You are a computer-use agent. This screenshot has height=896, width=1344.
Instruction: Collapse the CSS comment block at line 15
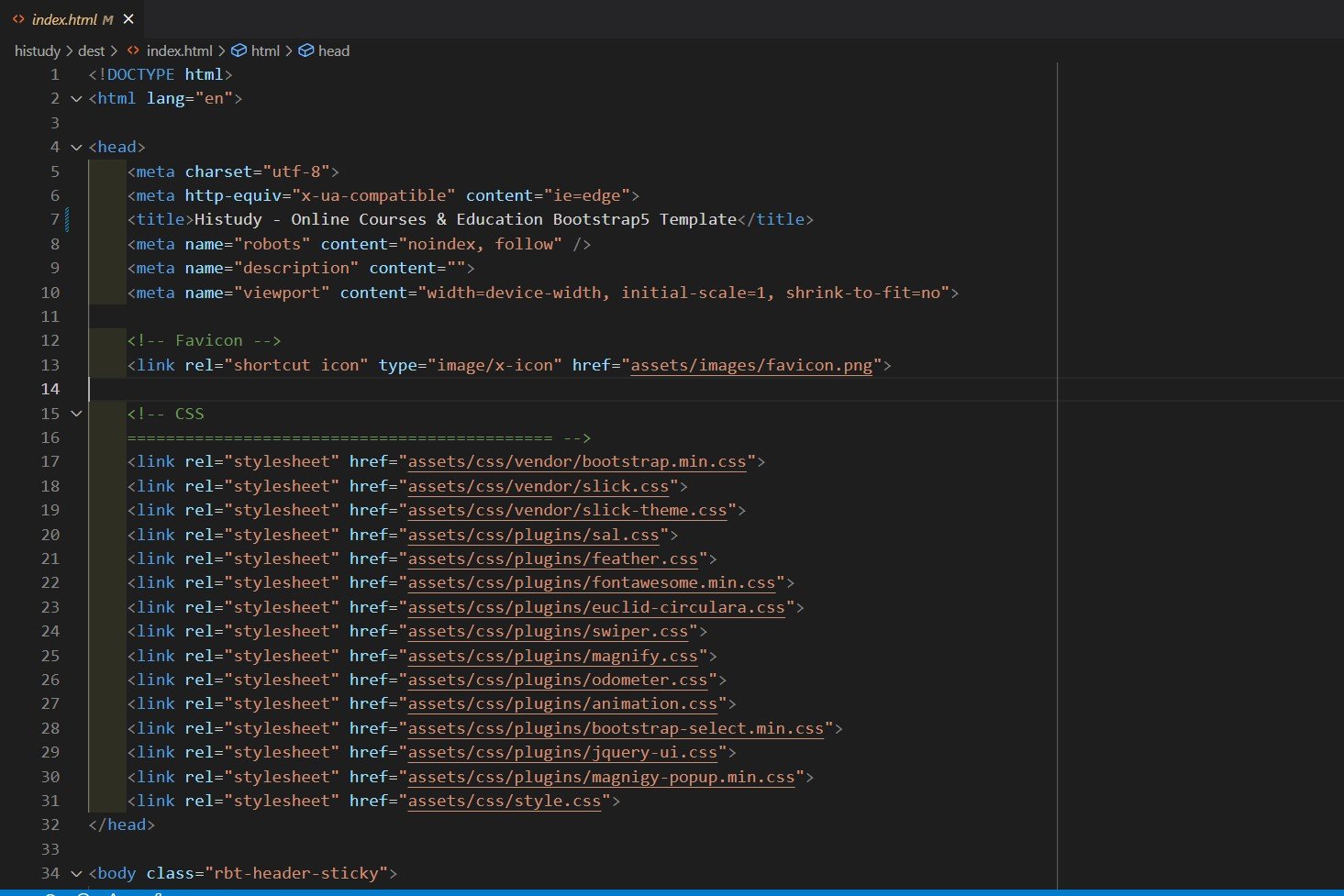77,415
